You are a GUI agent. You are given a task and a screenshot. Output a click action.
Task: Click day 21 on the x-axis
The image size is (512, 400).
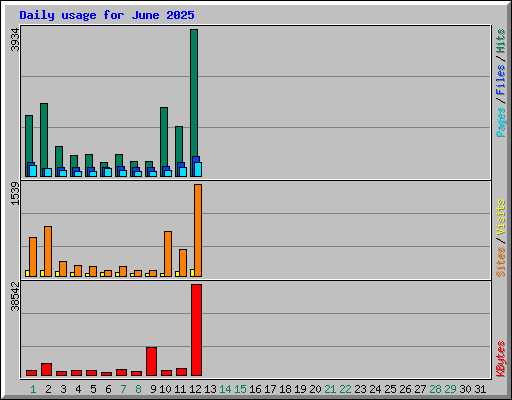tap(330, 389)
